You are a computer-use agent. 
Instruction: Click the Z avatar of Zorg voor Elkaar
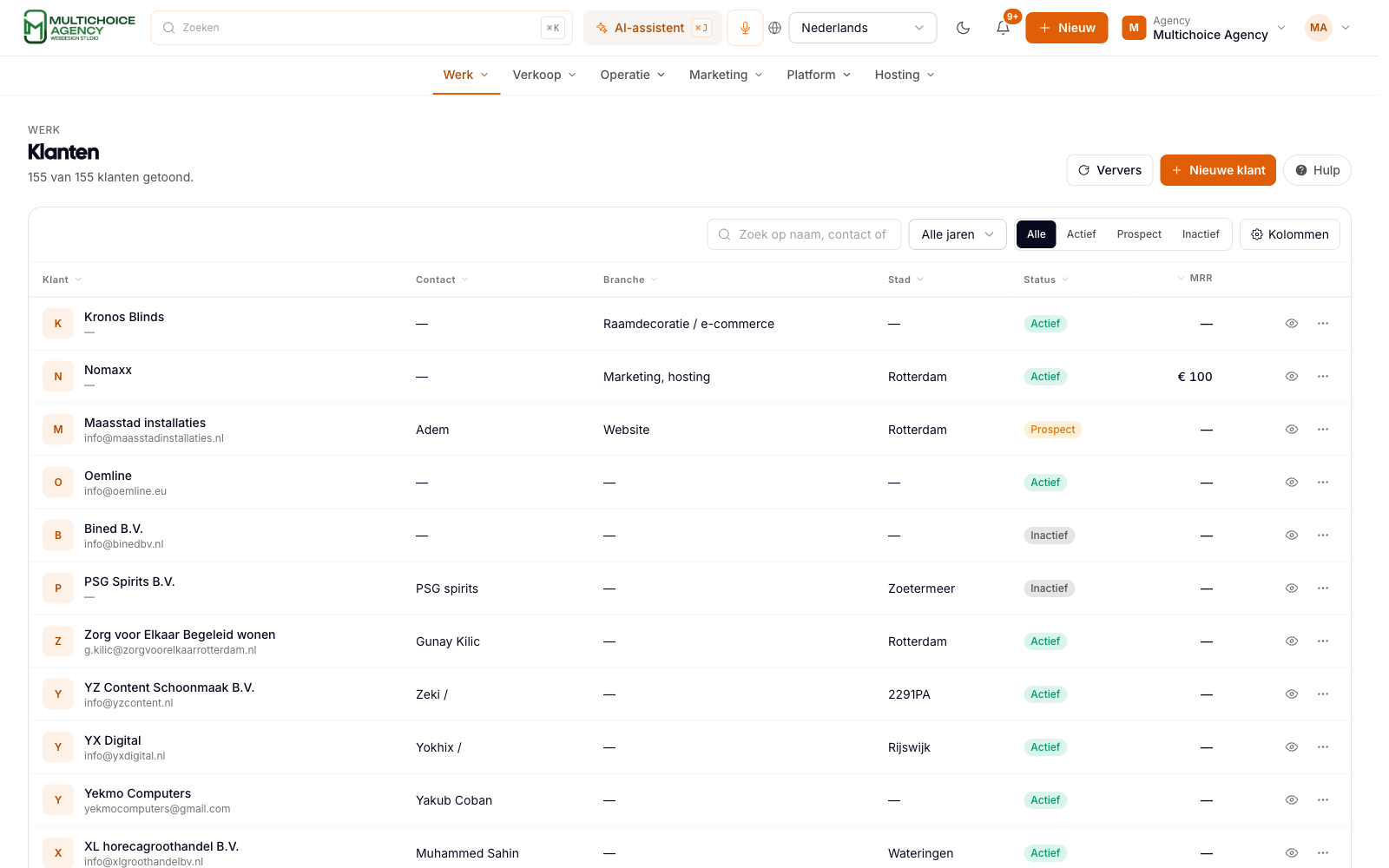click(x=58, y=641)
